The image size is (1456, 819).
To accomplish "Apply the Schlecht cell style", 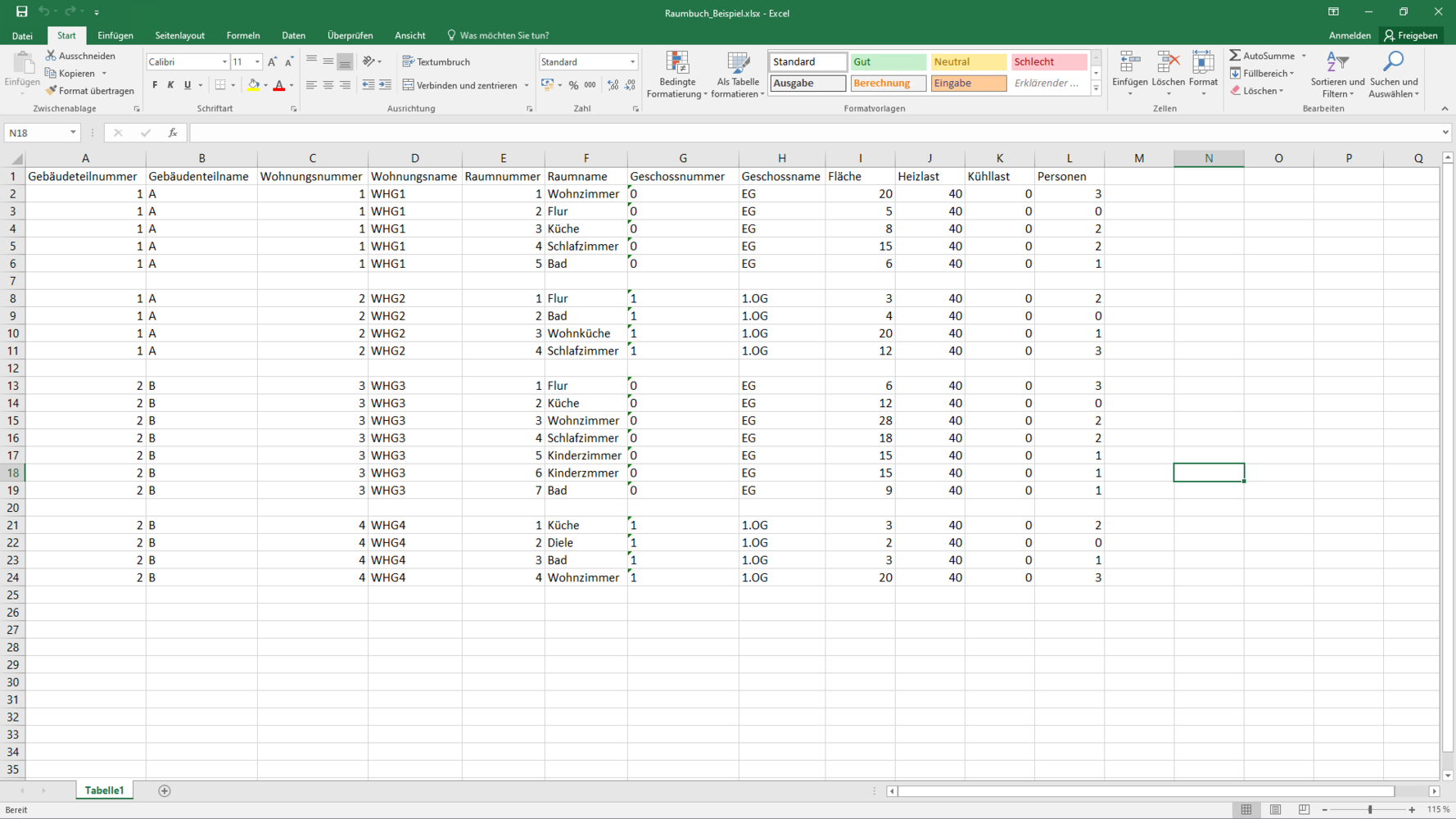I will (1049, 62).
